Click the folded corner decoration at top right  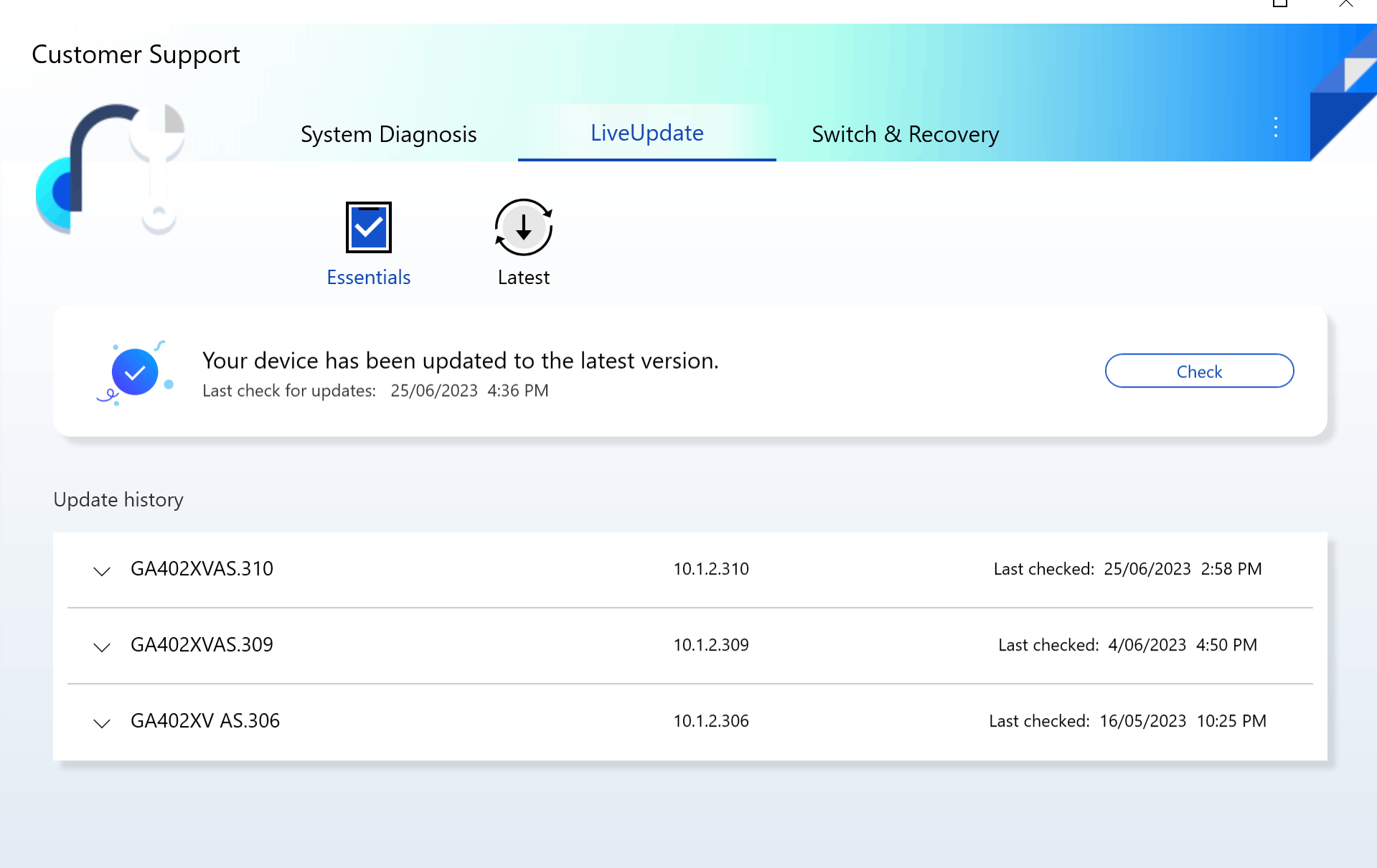pyautogui.click(x=1343, y=93)
